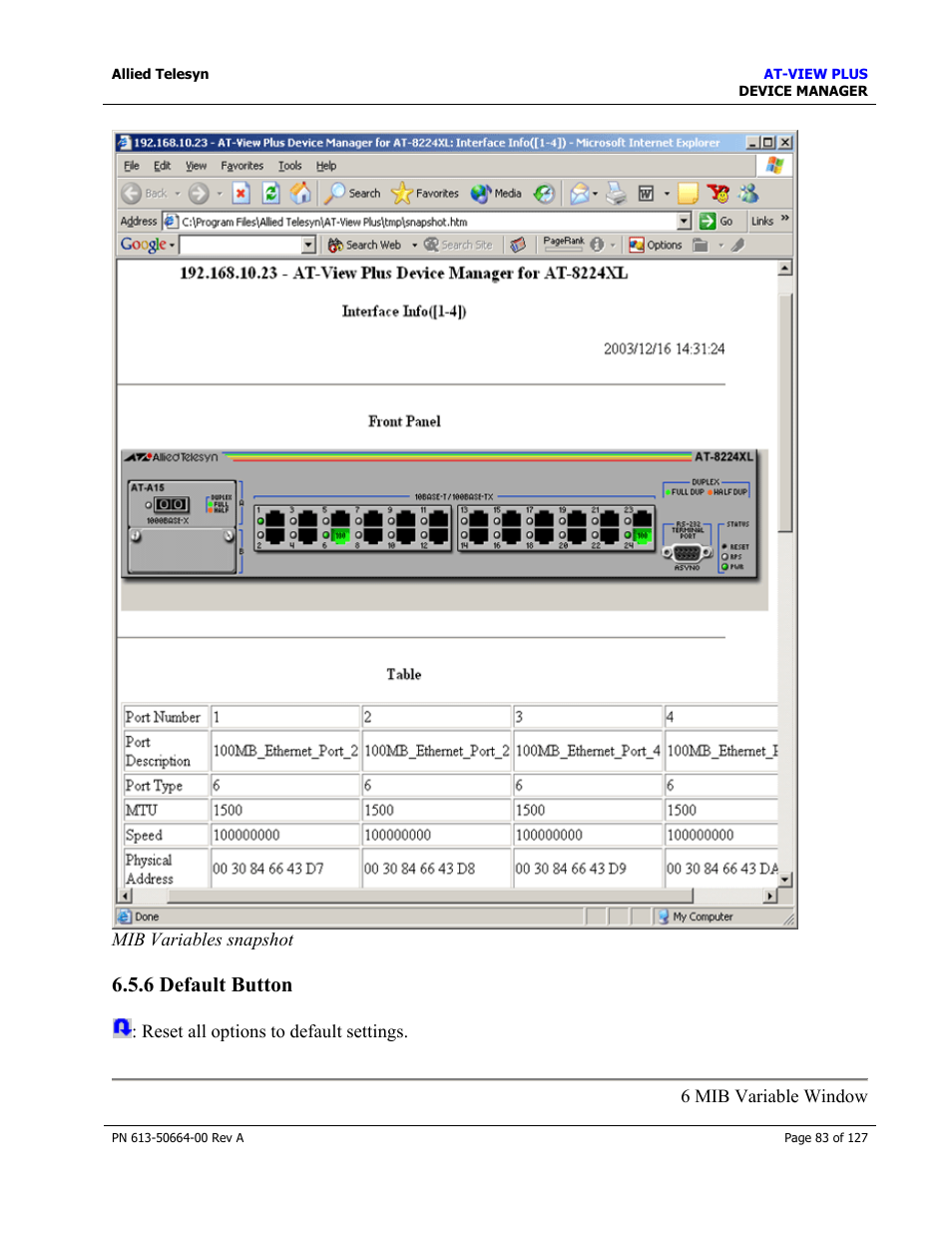
Task: Click the horizontal scrollbar right arrow
Action: (769, 897)
